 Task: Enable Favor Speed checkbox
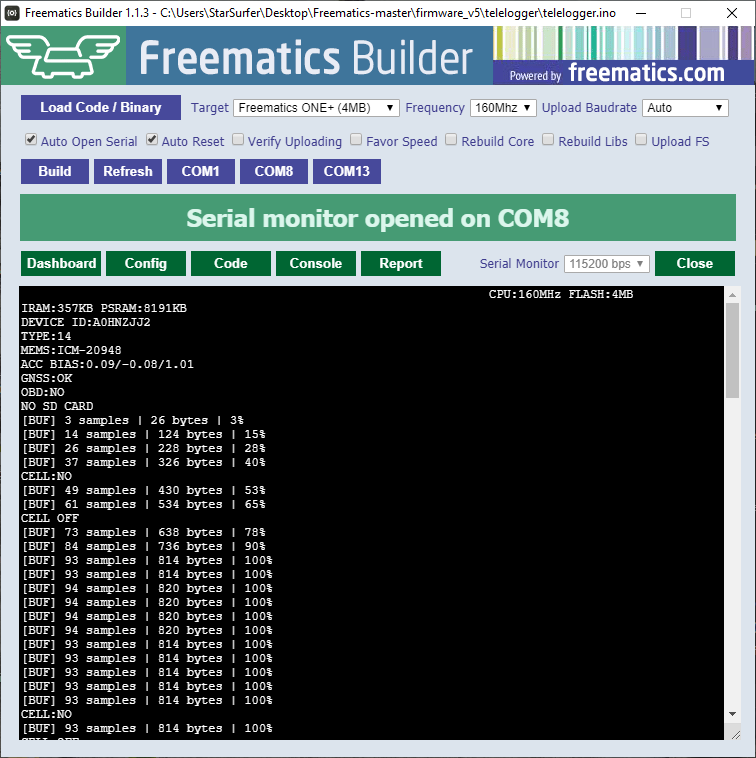pos(356,140)
